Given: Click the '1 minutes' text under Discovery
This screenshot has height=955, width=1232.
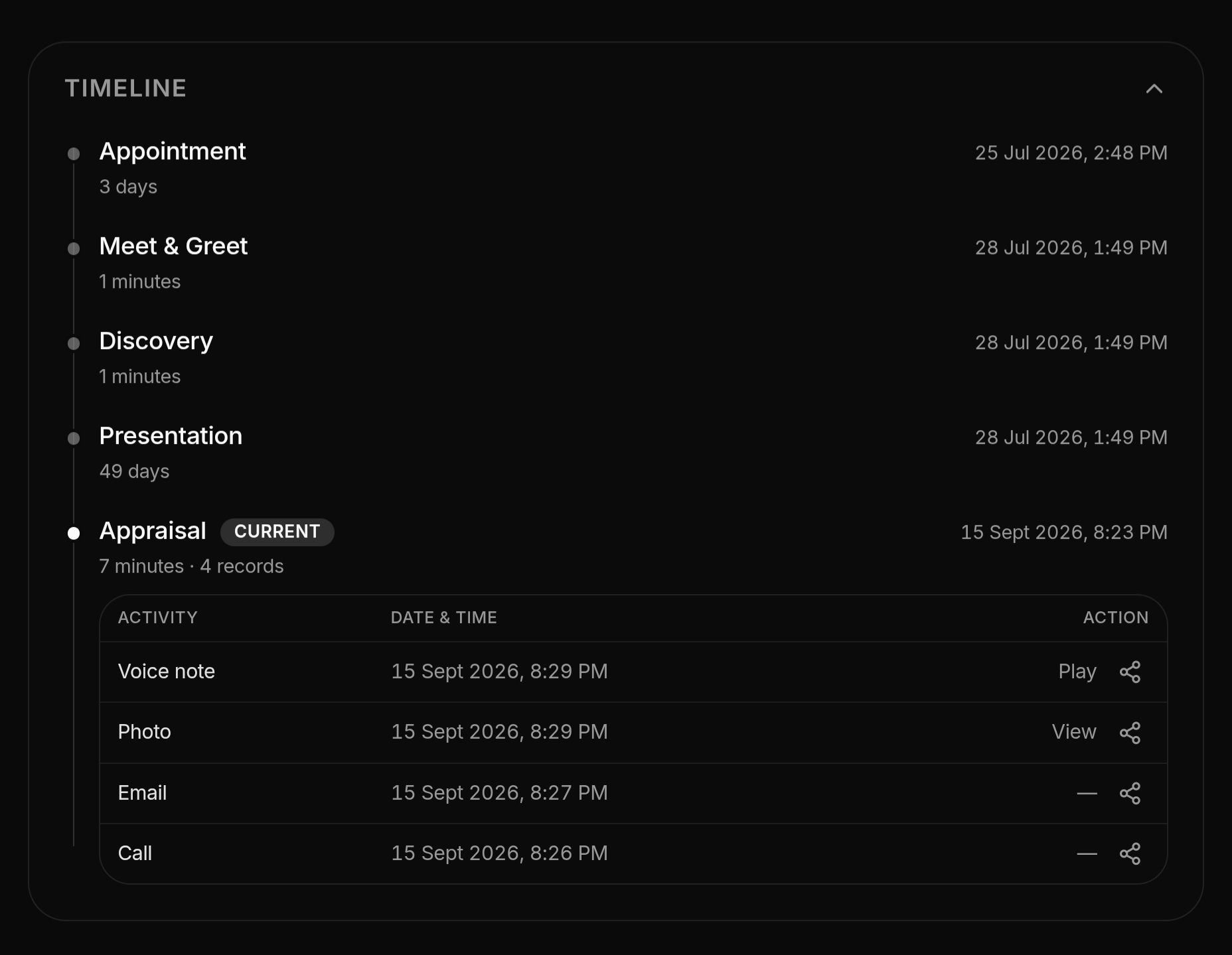Looking at the screenshot, I should click(x=139, y=376).
